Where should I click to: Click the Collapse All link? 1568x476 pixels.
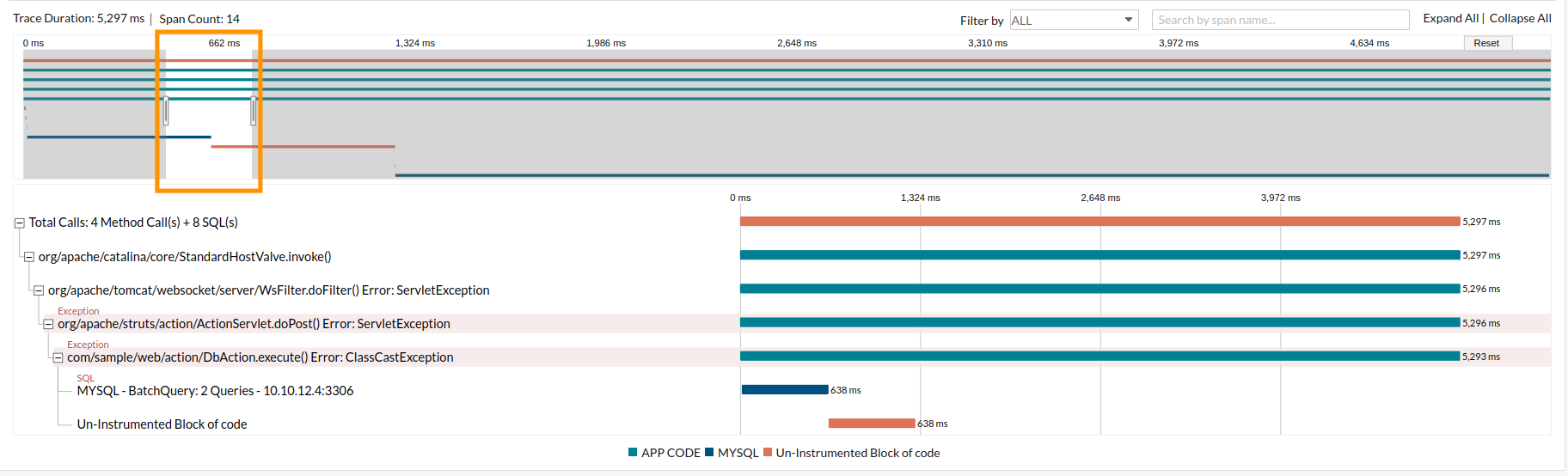[x=1520, y=18]
